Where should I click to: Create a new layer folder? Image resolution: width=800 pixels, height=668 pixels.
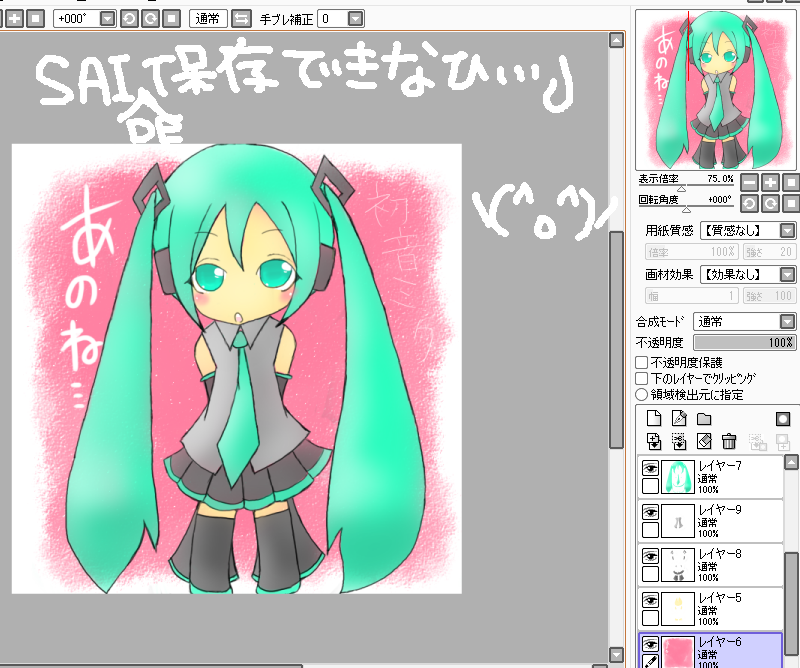pyautogui.click(x=704, y=419)
